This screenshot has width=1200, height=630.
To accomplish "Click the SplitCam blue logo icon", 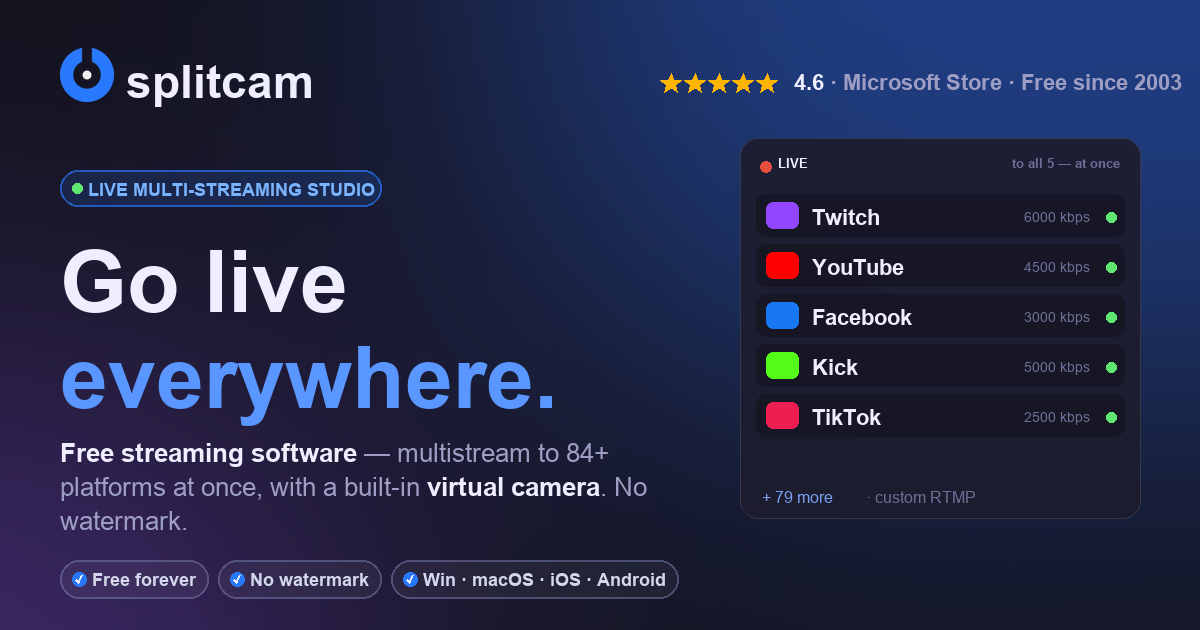I will (87, 75).
